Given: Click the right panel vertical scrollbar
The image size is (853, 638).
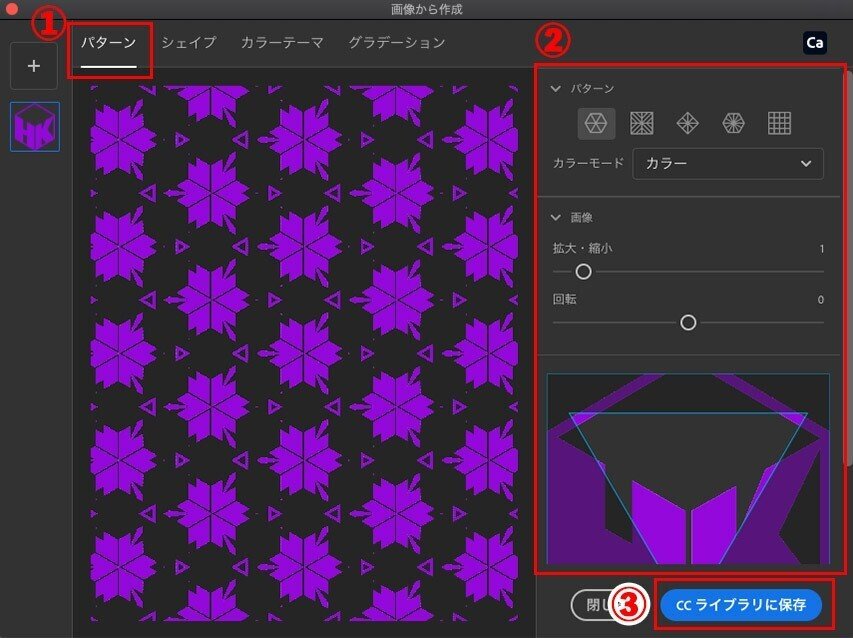Looking at the screenshot, I should [x=849, y=269].
